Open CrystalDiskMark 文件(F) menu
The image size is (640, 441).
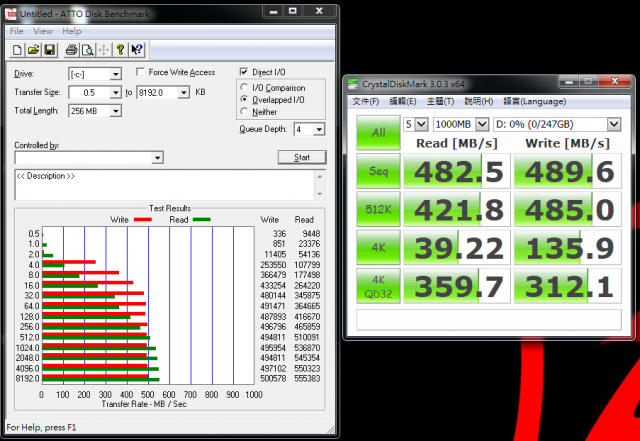366,101
